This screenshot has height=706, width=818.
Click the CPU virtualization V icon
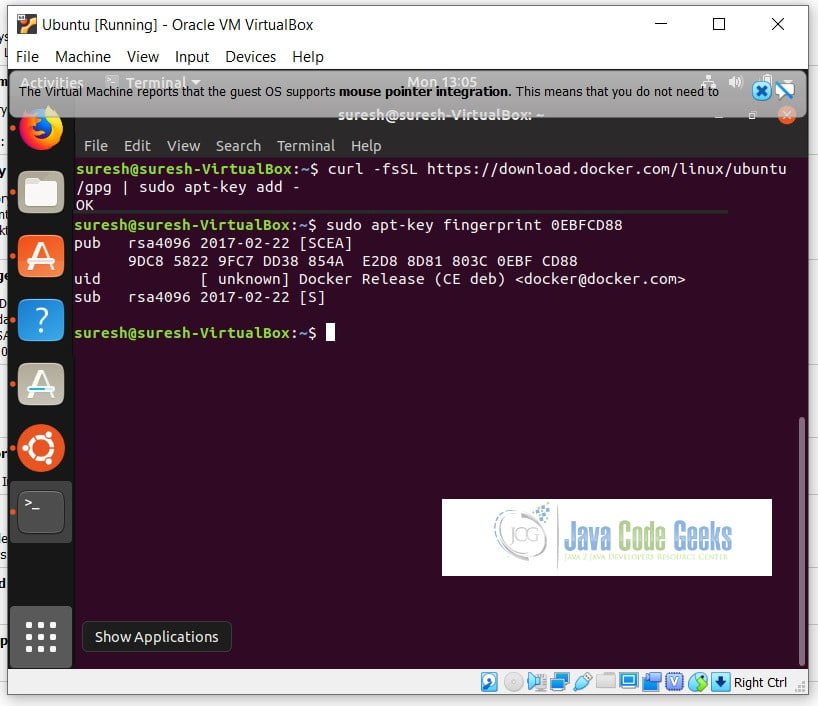[675, 682]
